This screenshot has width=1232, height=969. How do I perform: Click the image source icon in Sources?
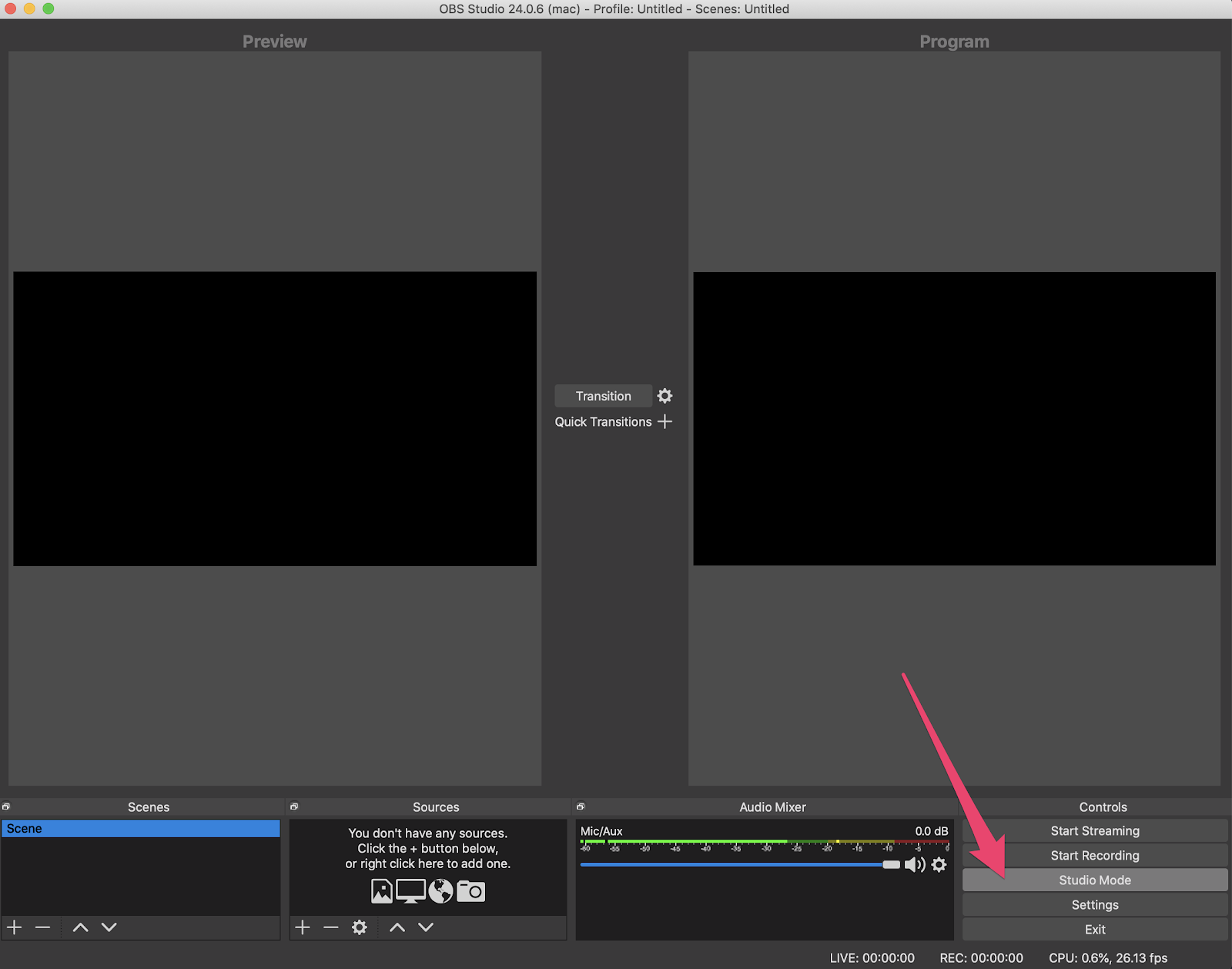pyautogui.click(x=382, y=891)
